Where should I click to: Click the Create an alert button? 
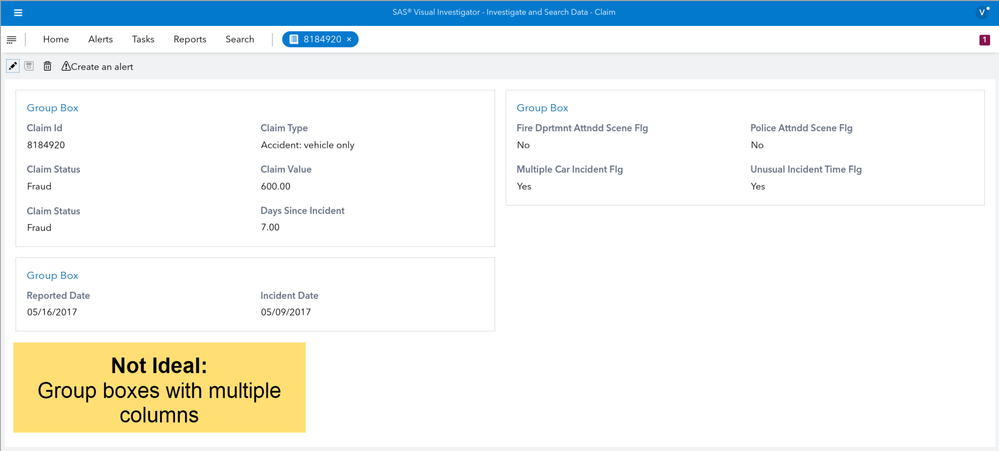97,67
